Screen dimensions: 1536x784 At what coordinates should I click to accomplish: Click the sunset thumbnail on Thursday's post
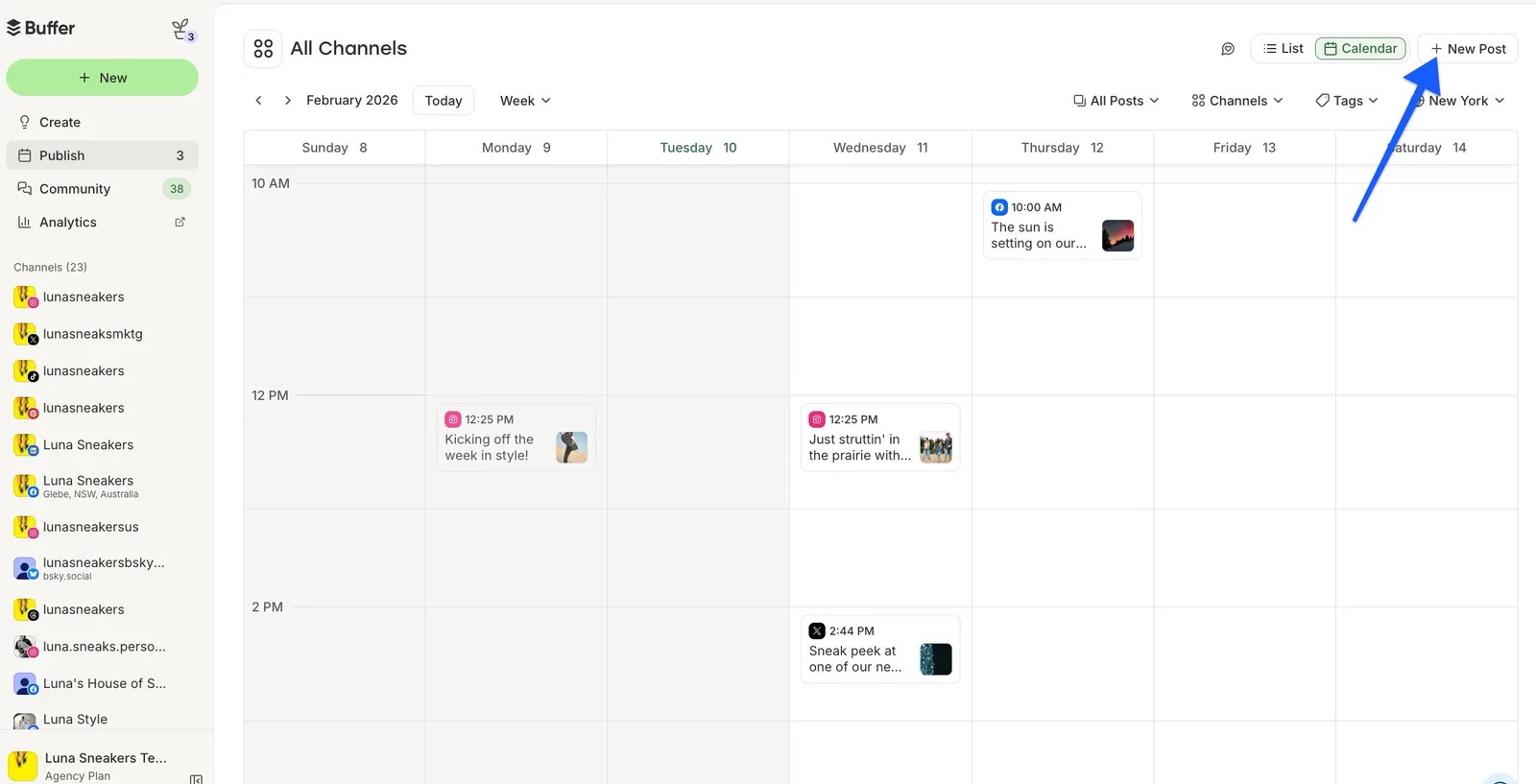click(x=1117, y=236)
